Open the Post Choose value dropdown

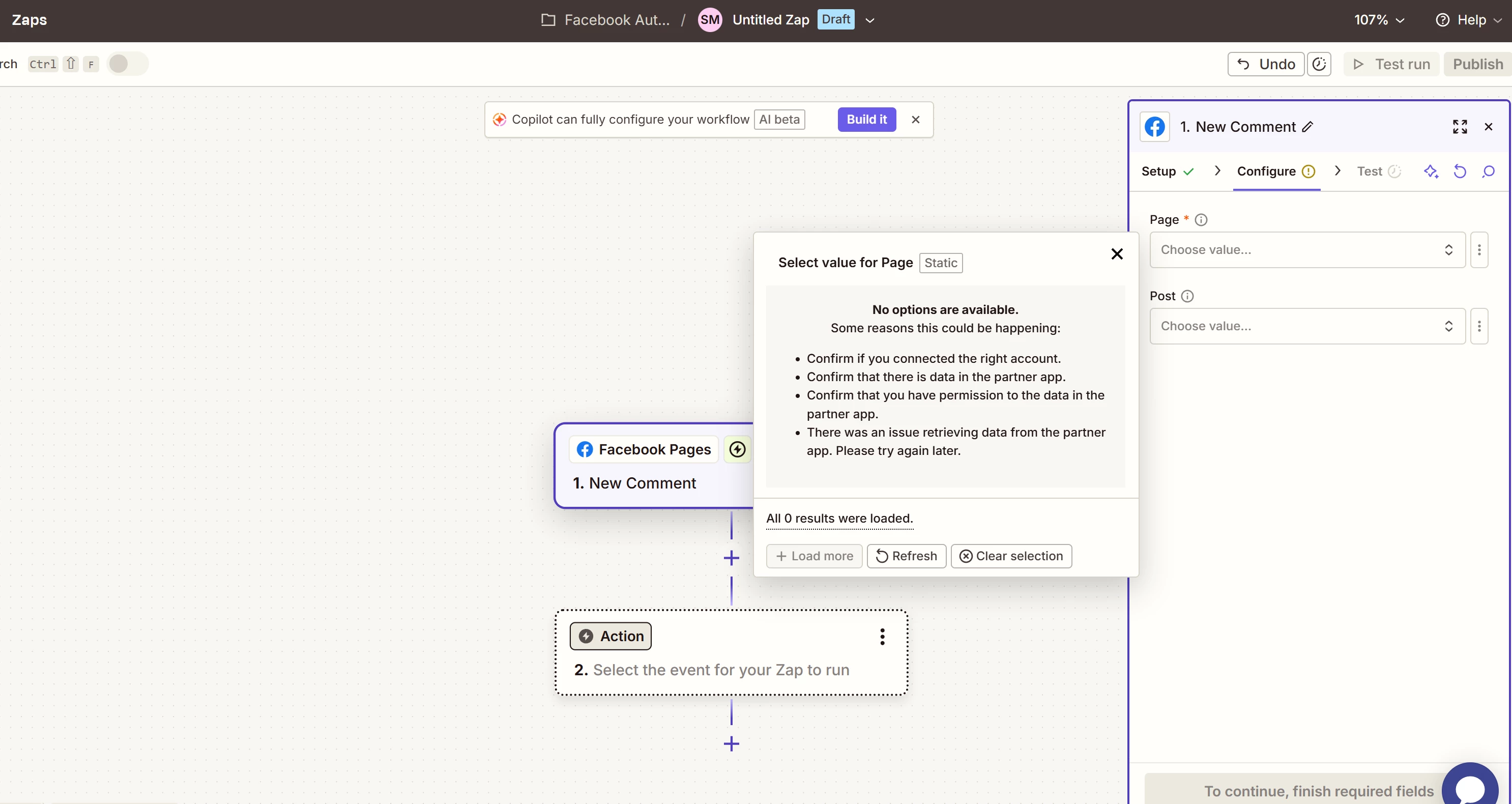(x=1306, y=327)
